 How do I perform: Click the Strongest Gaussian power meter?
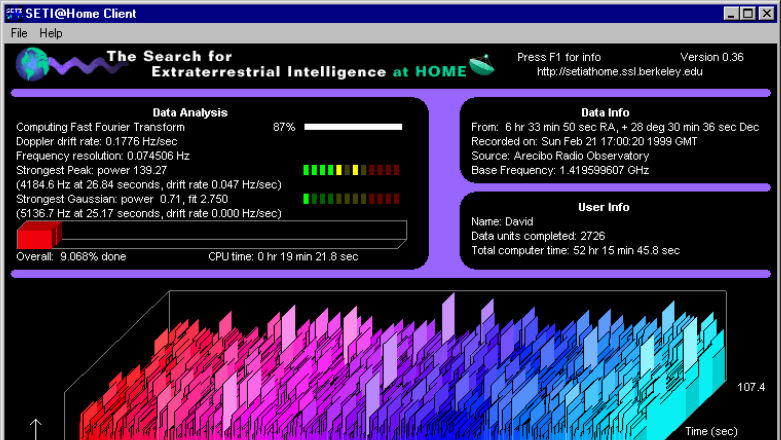point(351,199)
